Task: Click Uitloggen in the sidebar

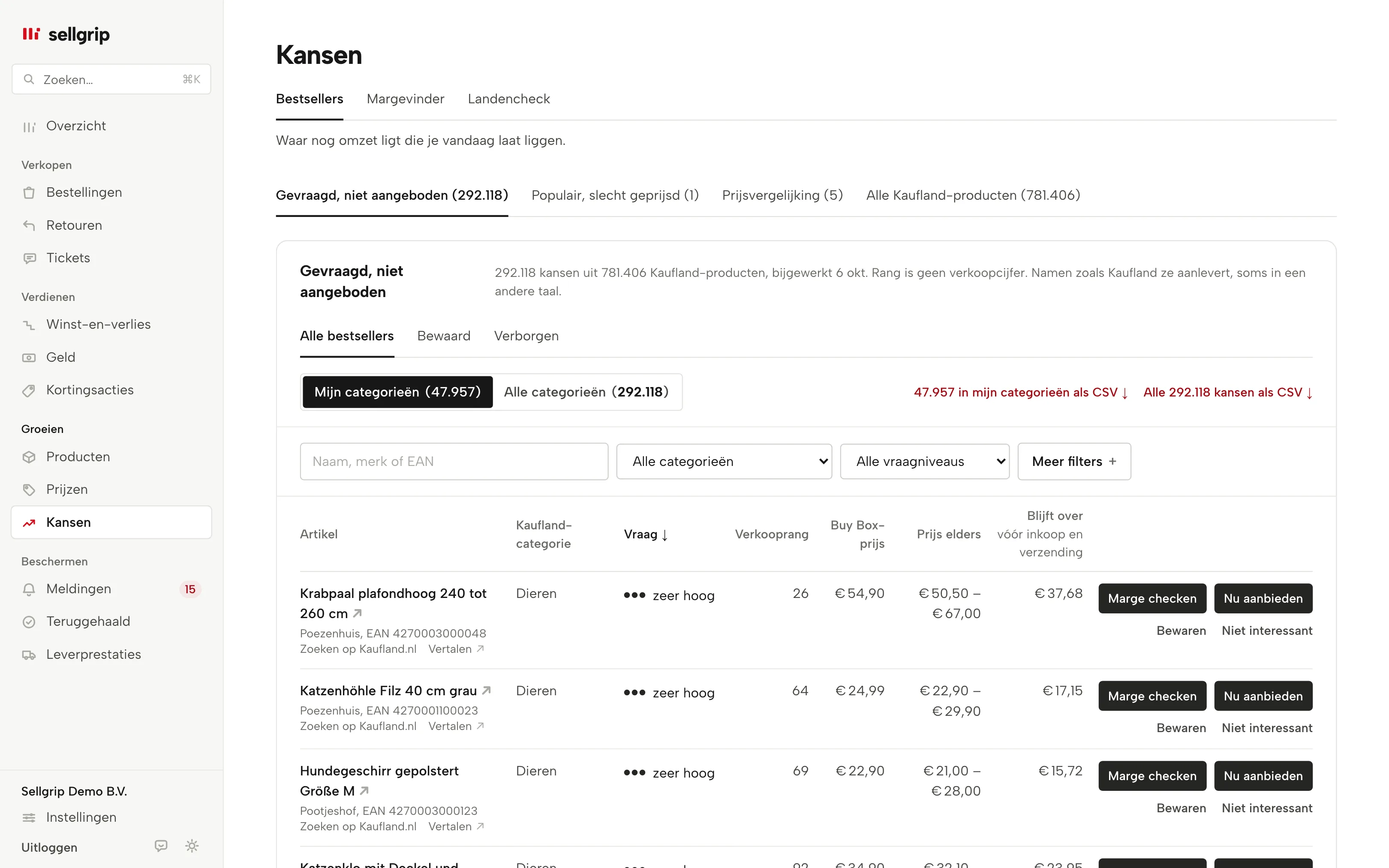Action: tap(49, 848)
